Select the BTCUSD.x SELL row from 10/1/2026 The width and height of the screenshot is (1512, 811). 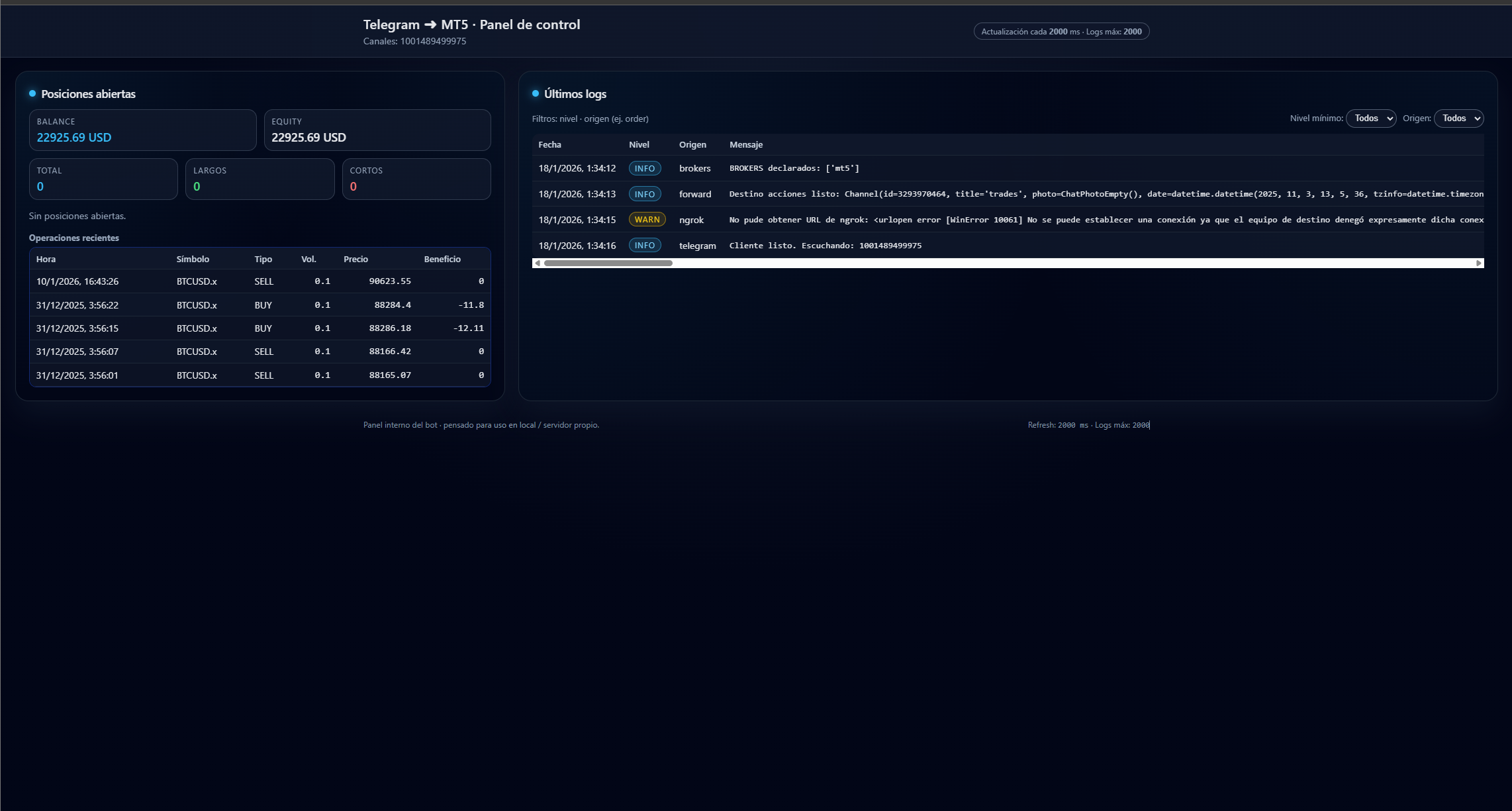click(258, 281)
